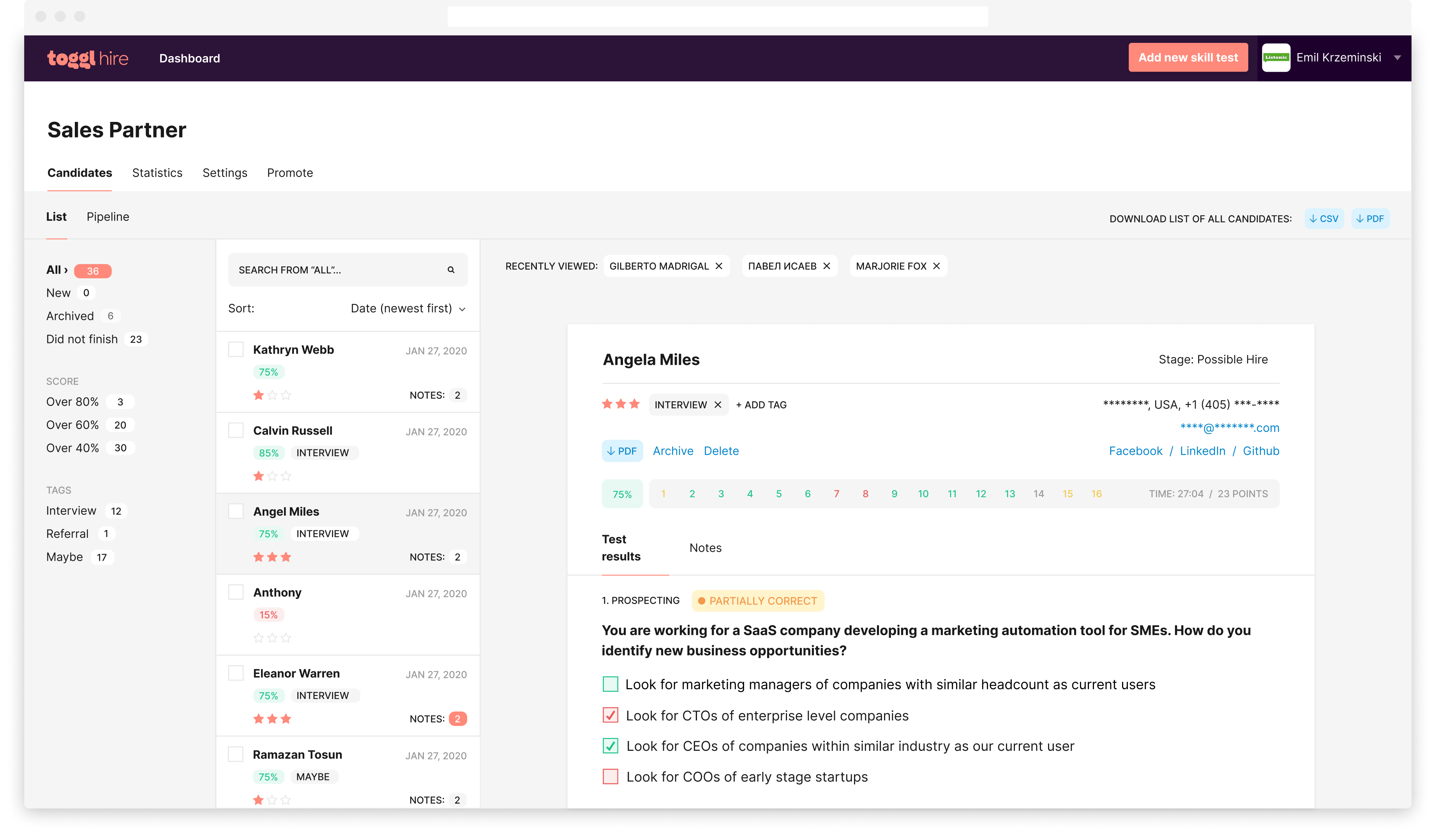Viewport: 1431px width, 840px height.
Task: Expand the 'All' candidates filter
Action: tap(56, 269)
